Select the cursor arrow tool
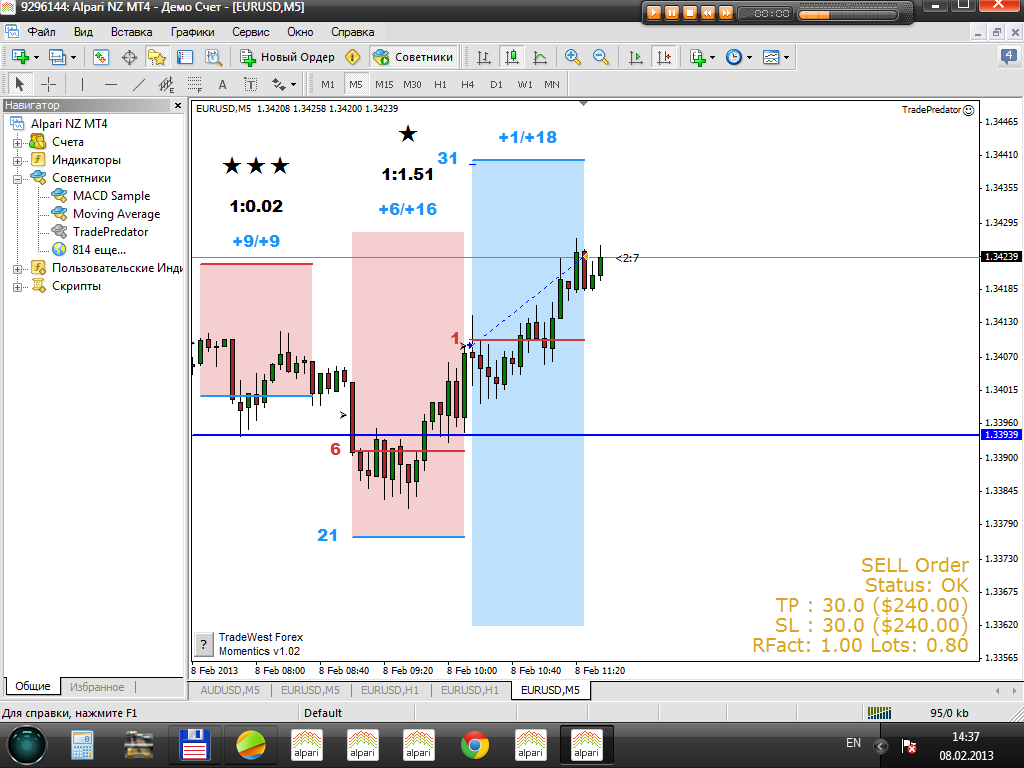This screenshot has width=1024, height=768. pos(20,84)
